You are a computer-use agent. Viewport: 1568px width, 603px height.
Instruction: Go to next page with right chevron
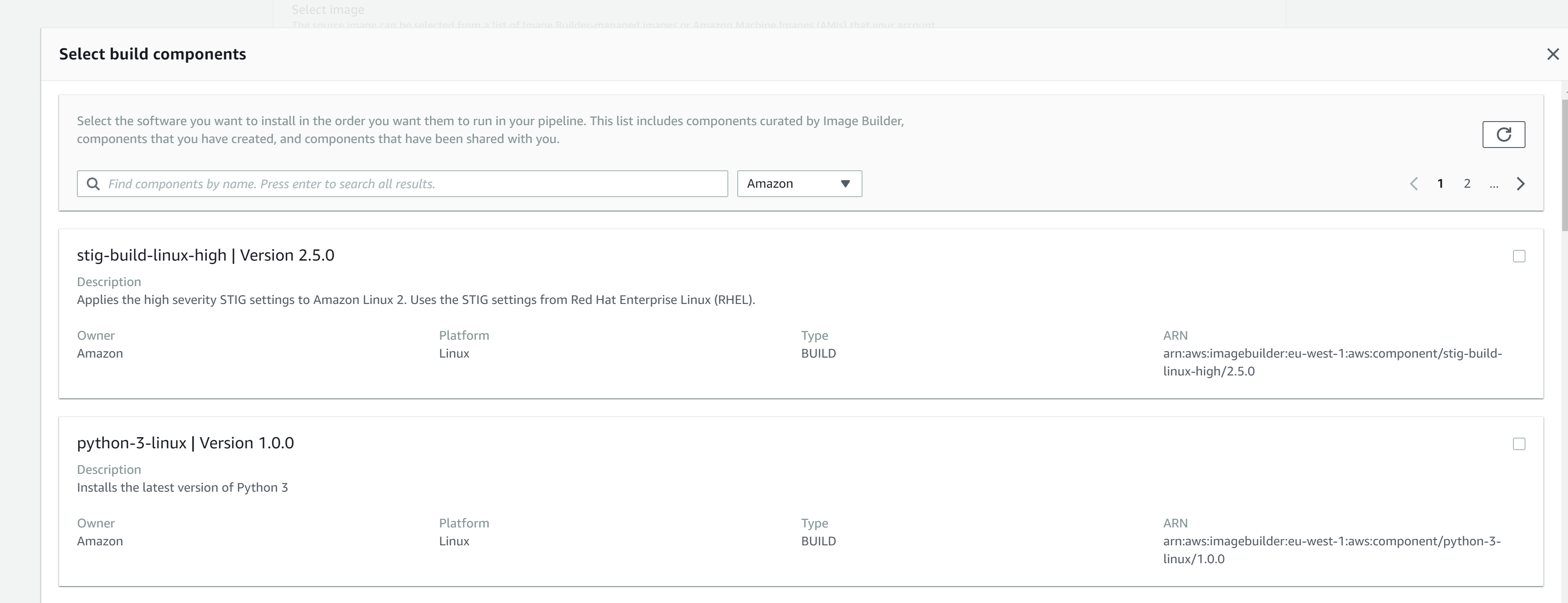[1521, 184]
